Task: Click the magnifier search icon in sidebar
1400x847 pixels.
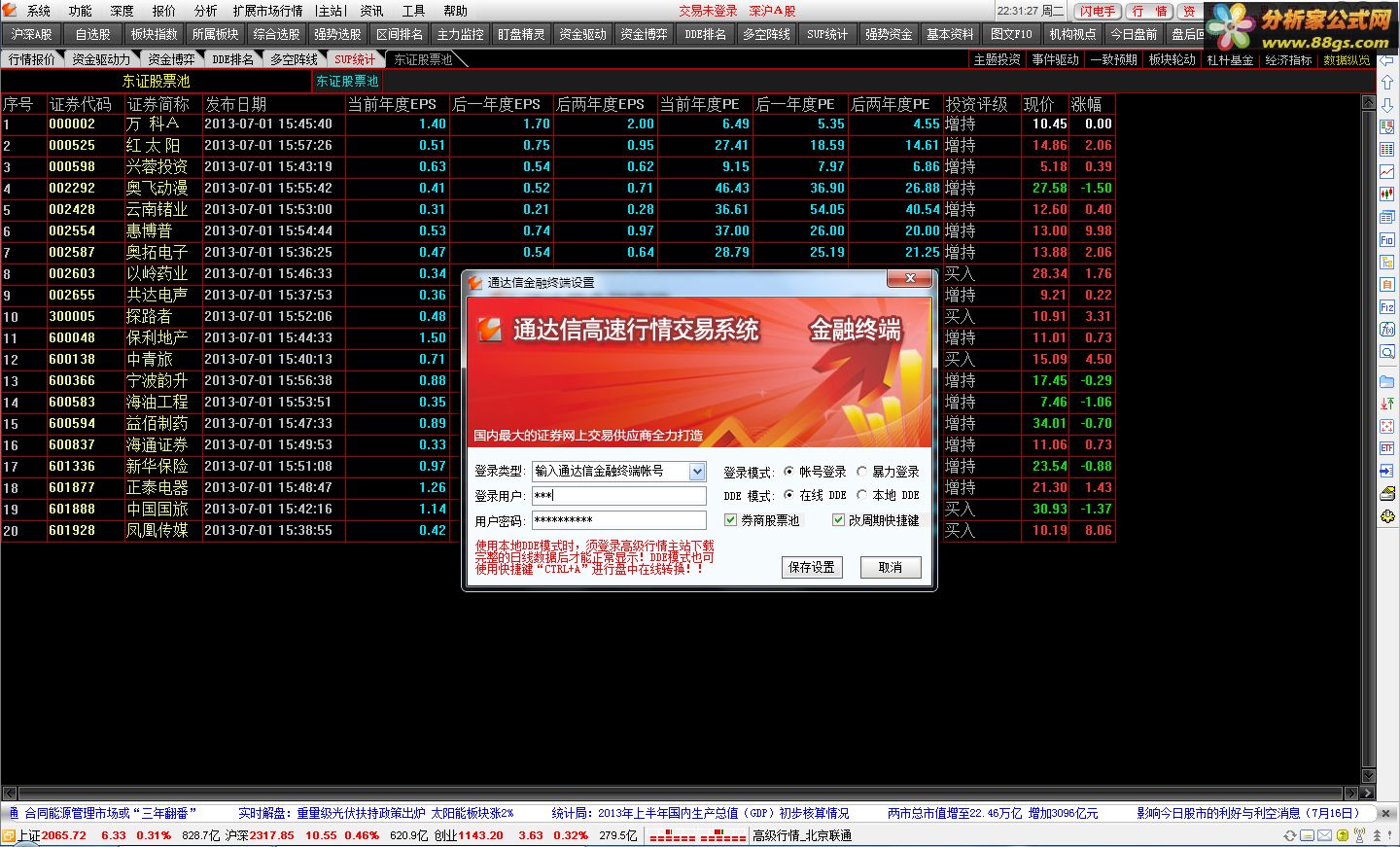Action: pyautogui.click(x=1387, y=352)
